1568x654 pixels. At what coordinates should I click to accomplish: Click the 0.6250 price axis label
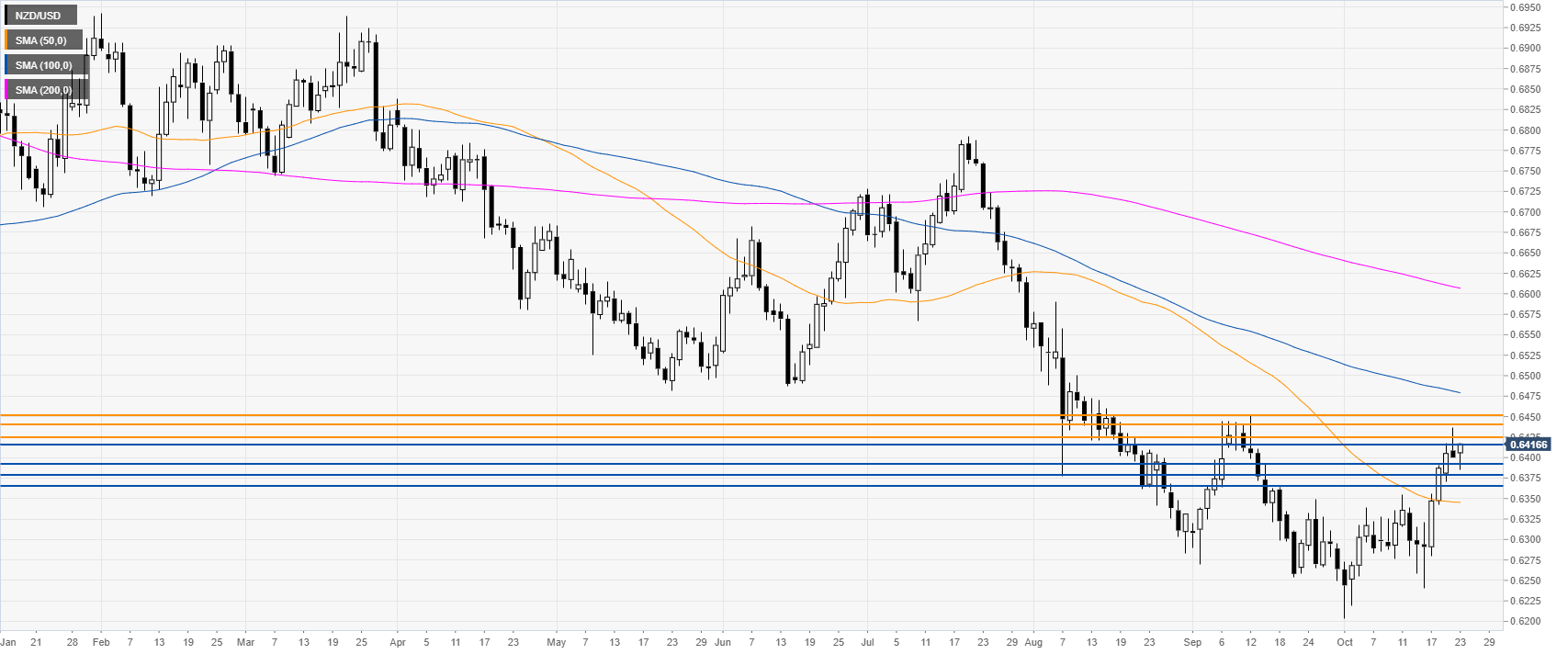tap(1525, 581)
